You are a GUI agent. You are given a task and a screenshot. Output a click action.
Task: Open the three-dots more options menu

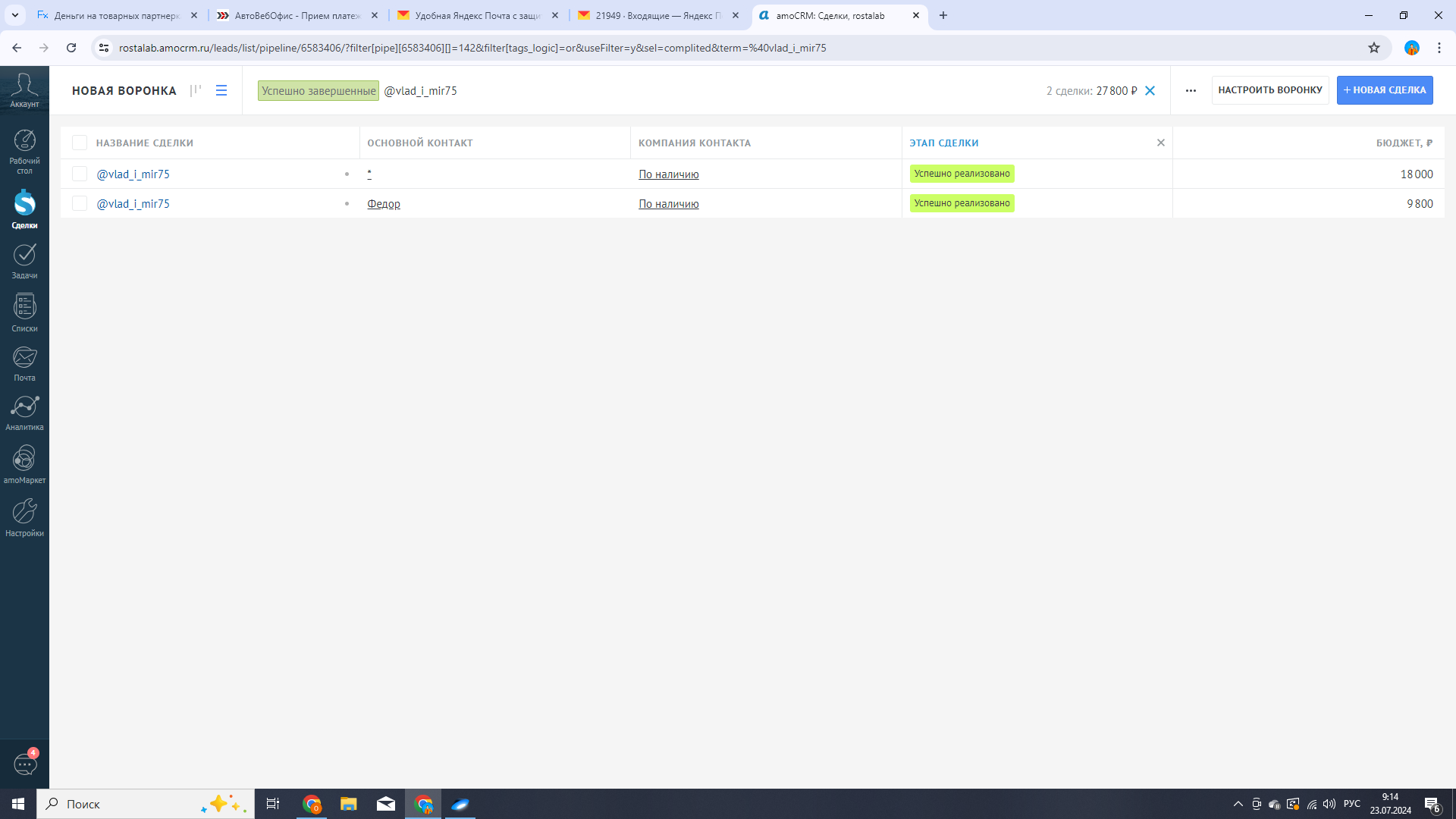pyautogui.click(x=1191, y=90)
